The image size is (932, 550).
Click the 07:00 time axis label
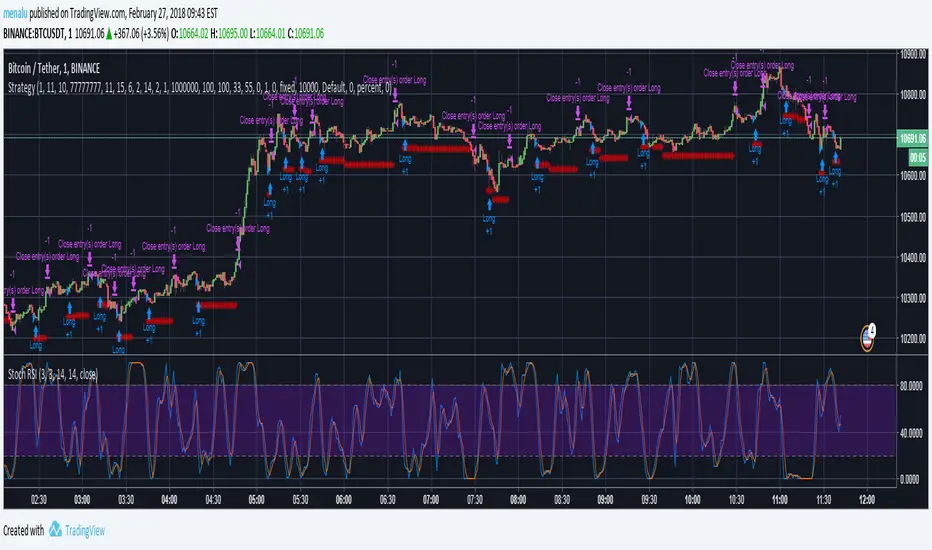pos(431,500)
